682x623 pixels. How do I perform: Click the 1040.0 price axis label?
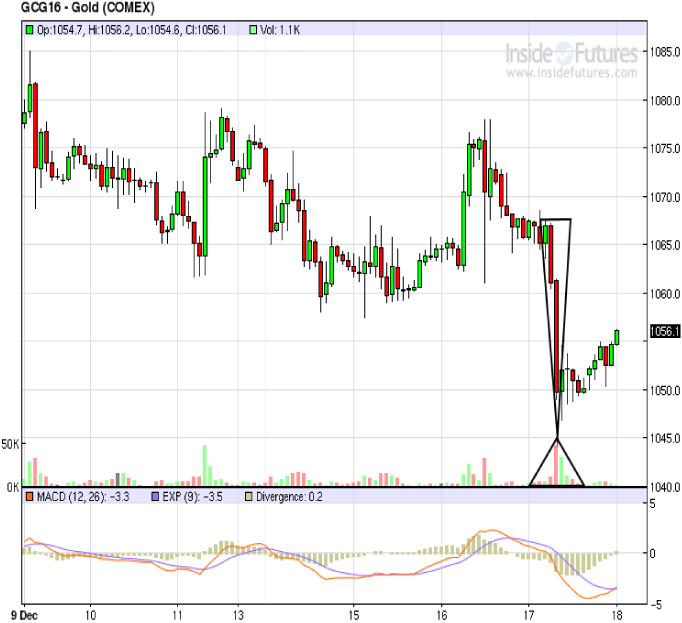point(663,487)
